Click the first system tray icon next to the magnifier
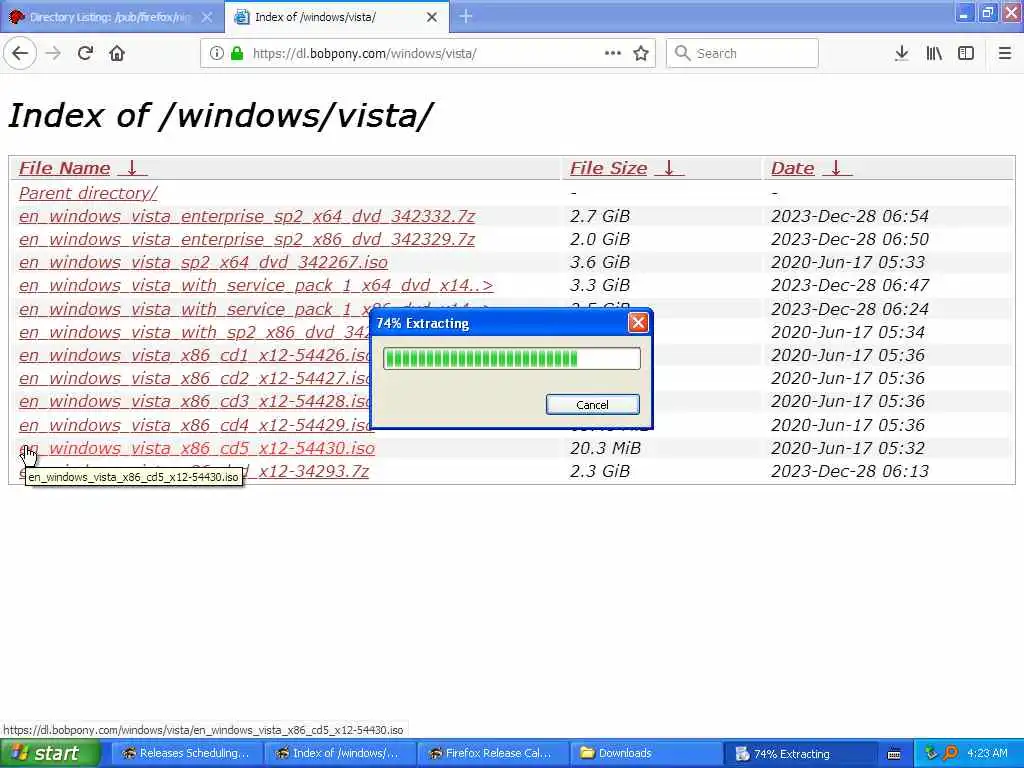The width and height of the screenshot is (1024, 768). pyautogui.click(x=932, y=753)
